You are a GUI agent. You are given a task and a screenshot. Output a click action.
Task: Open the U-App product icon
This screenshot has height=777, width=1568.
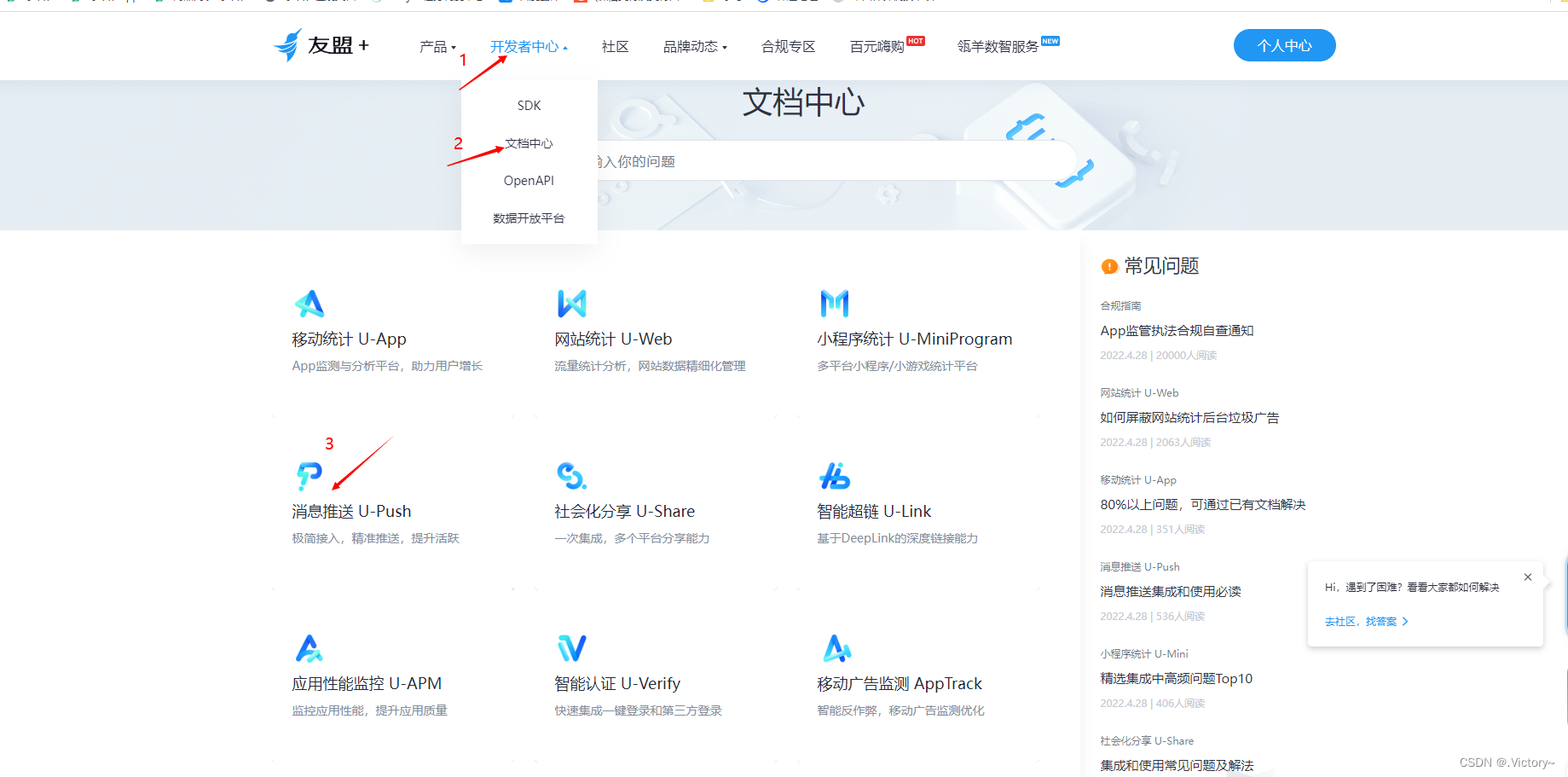pos(309,304)
